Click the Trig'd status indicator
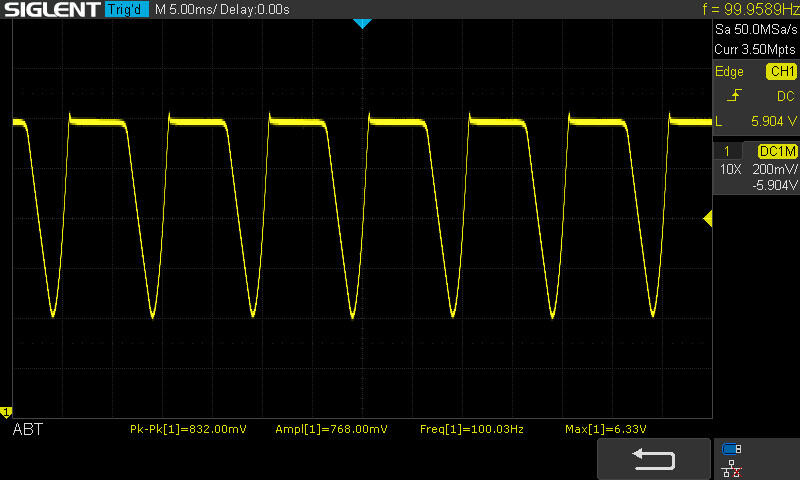The image size is (800, 480). tap(126, 10)
